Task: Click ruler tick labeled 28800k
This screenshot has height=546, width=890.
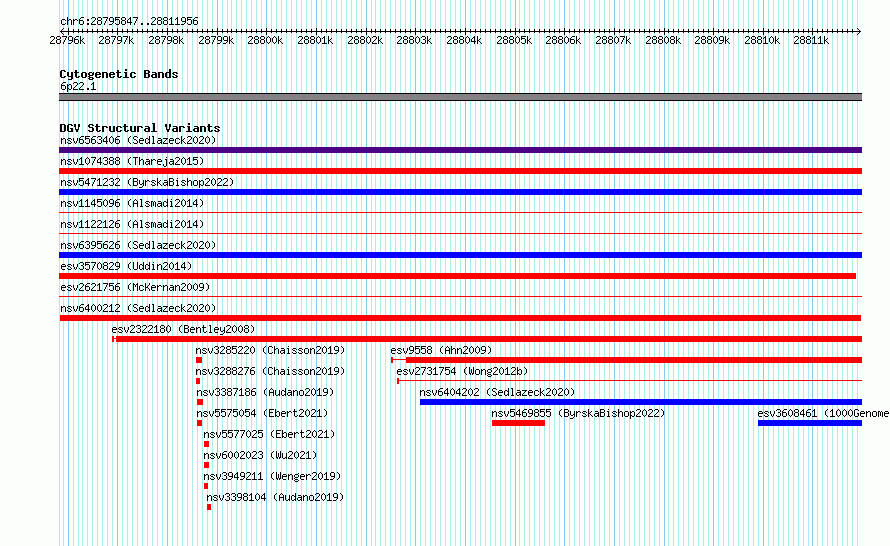Action: coord(265,40)
